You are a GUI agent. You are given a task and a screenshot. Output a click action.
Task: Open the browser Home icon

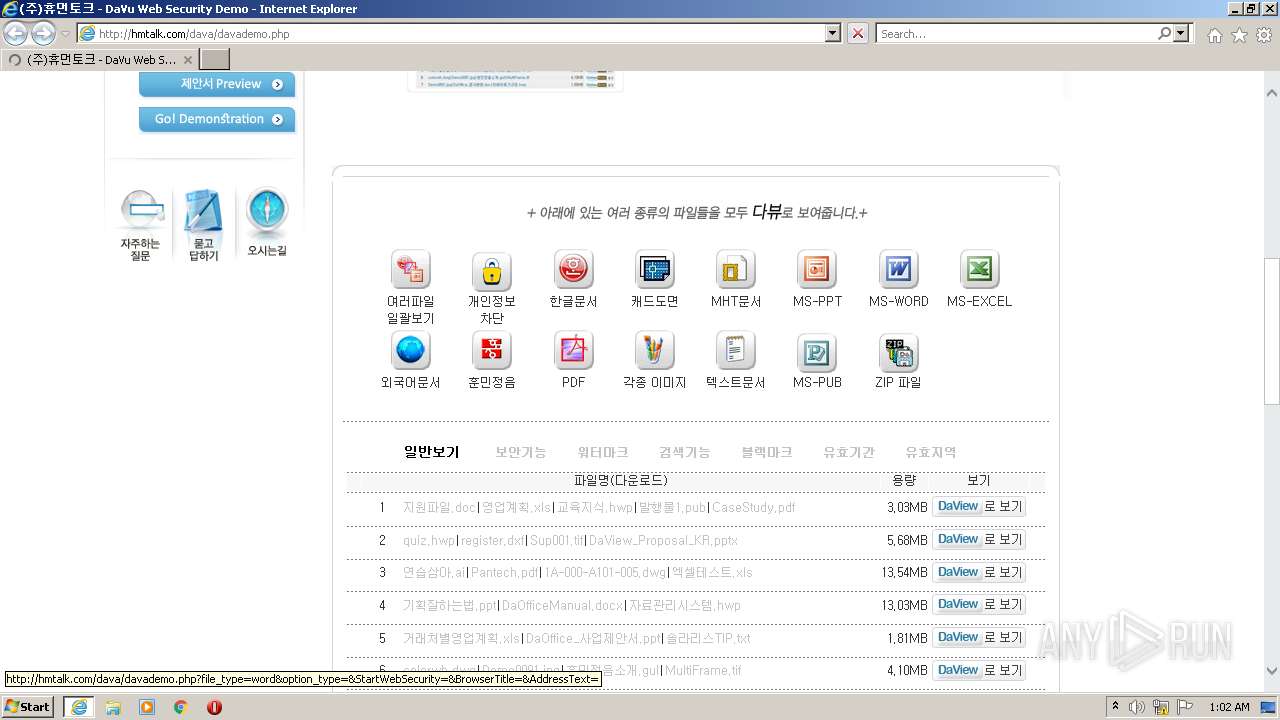(x=1214, y=35)
